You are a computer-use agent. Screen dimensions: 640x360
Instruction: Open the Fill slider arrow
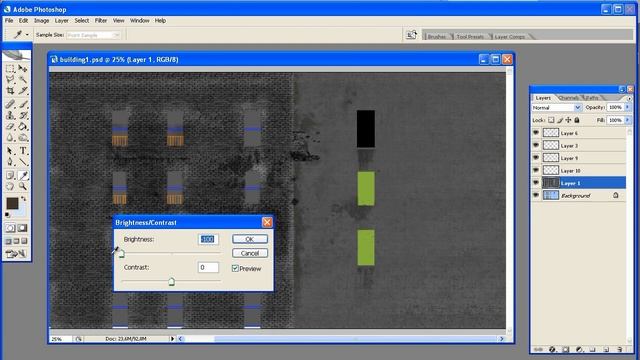point(627,120)
